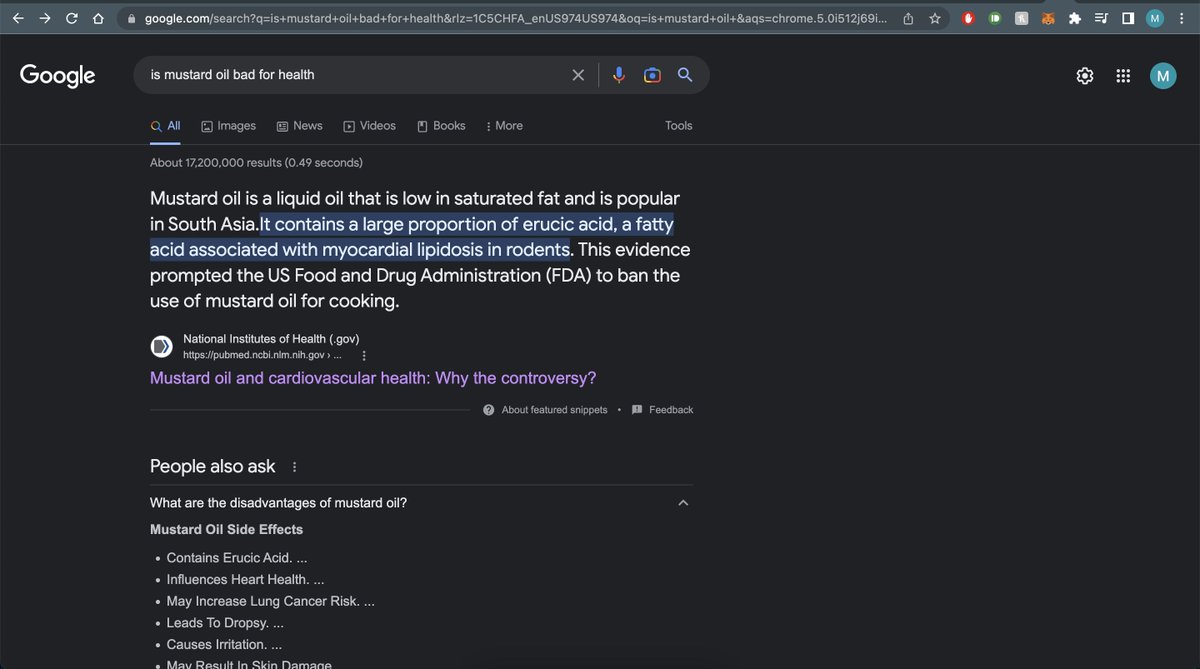The height and width of the screenshot is (669, 1200).
Task: Bookmark this page with the star
Action: [x=934, y=19]
